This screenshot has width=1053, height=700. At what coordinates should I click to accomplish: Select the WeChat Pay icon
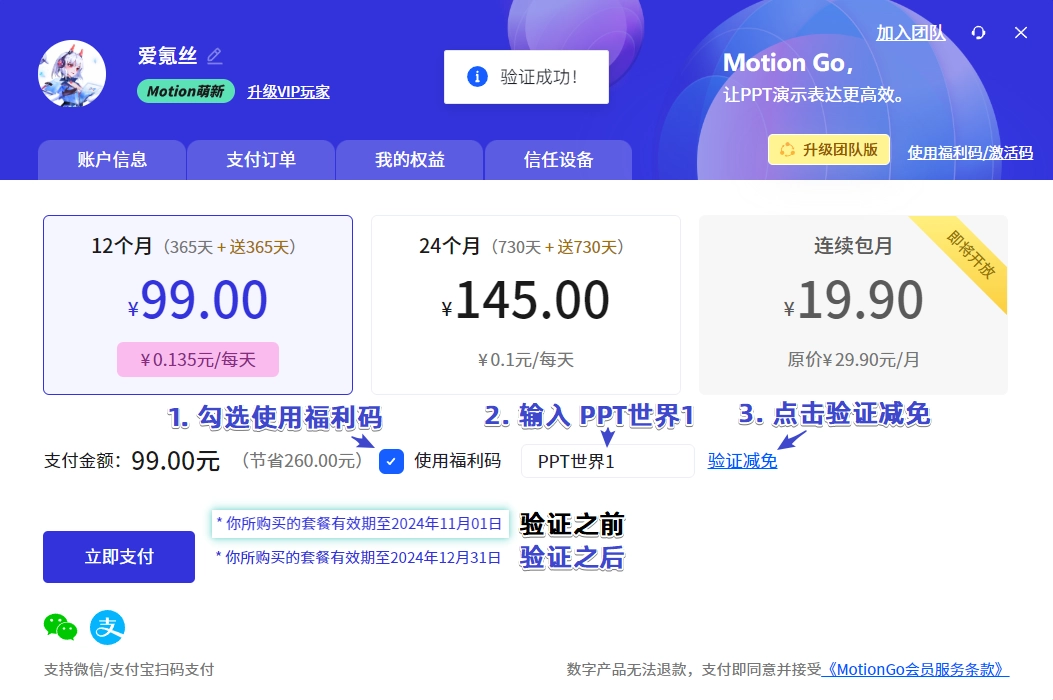(x=62, y=628)
